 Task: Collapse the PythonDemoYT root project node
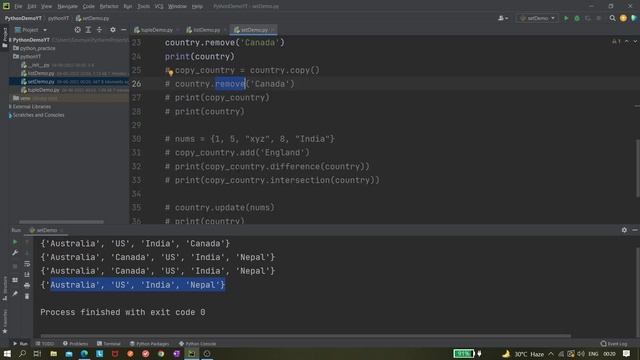[10, 40]
